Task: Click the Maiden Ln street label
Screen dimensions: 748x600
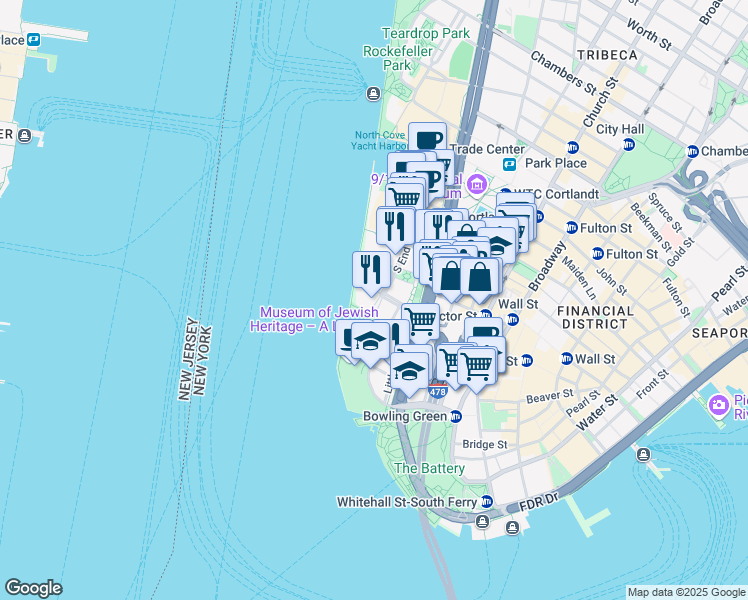Action: pyautogui.click(x=579, y=278)
